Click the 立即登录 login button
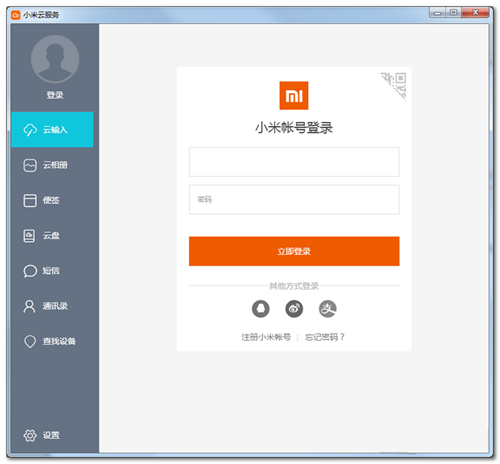The height and width of the screenshot is (464, 500). [294, 251]
